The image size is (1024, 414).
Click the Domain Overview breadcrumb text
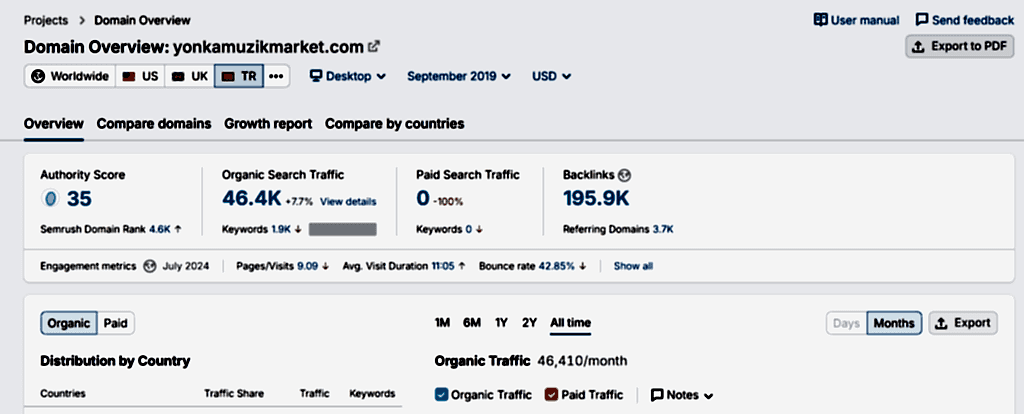[142, 20]
